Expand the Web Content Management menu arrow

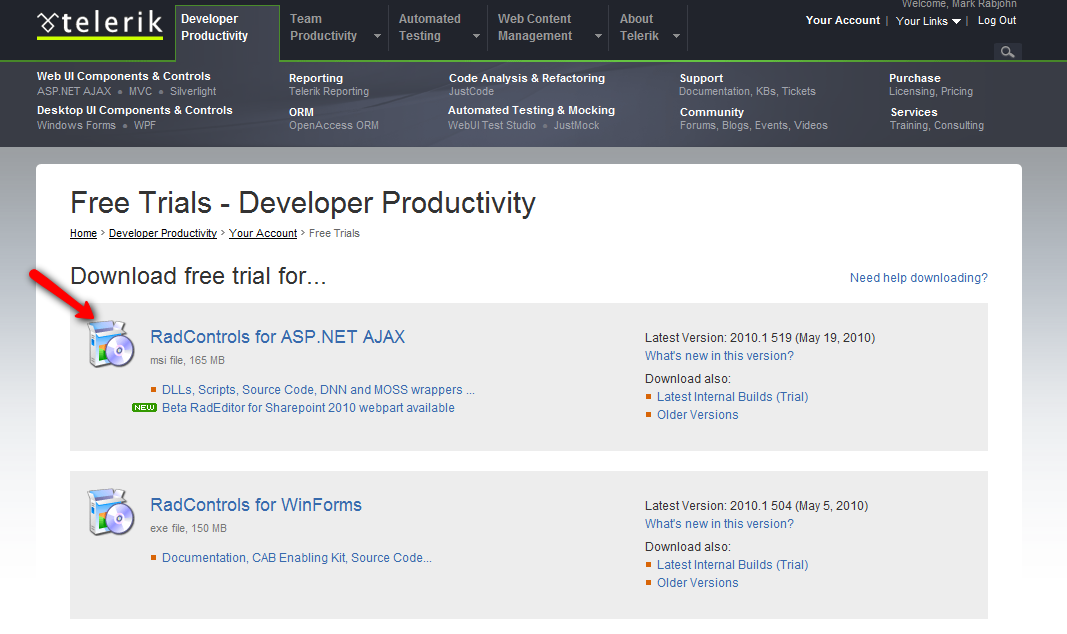(x=598, y=36)
